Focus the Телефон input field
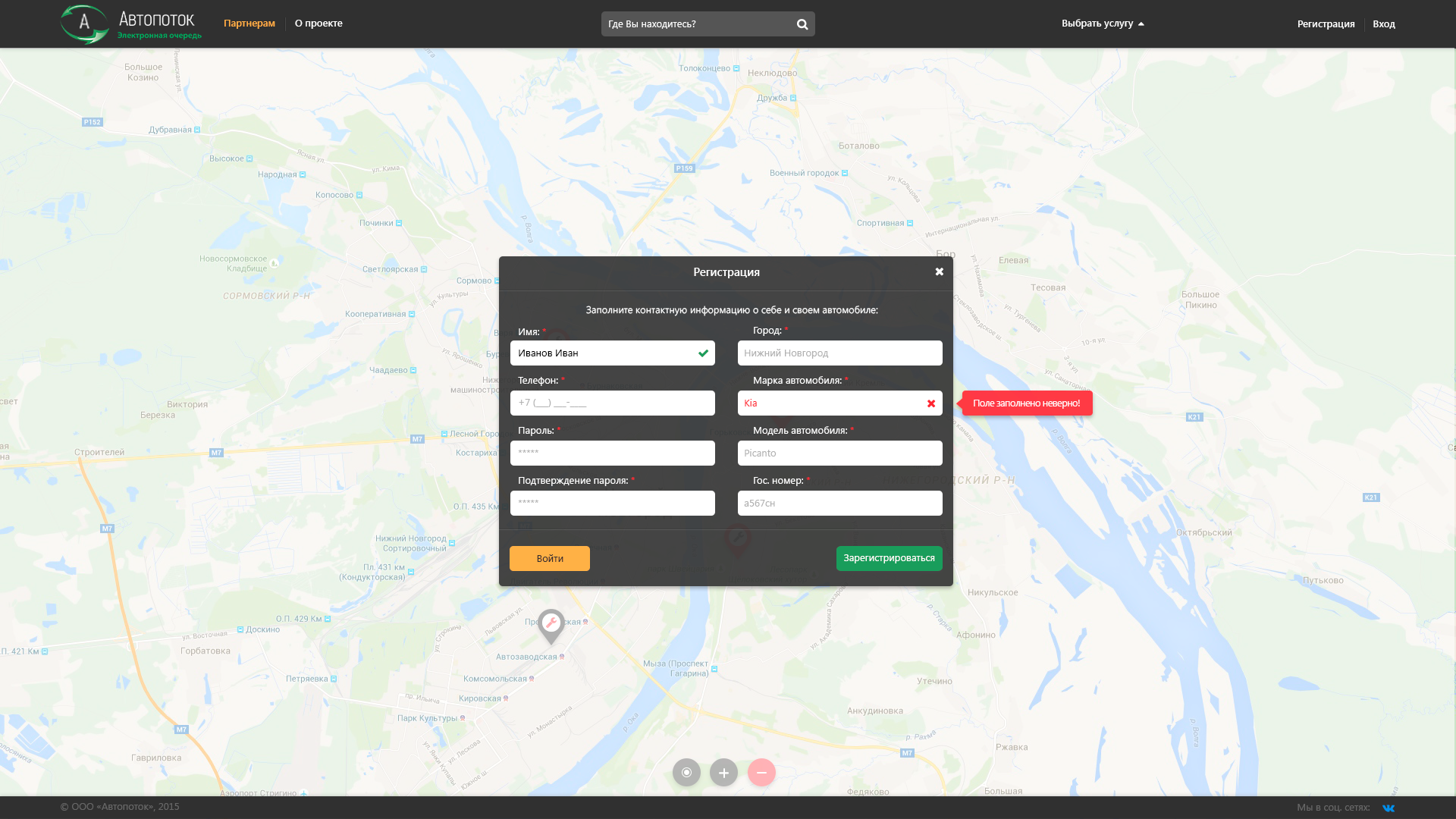The height and width of the screenshot is (819, 1456). [612, 403]
